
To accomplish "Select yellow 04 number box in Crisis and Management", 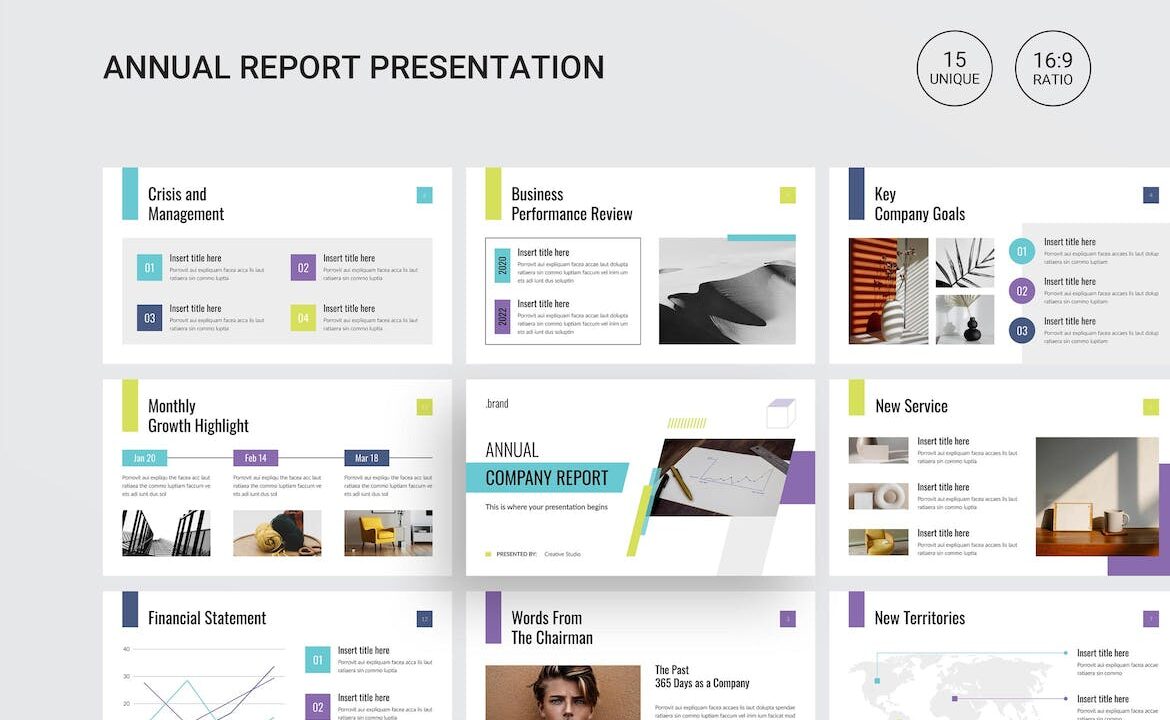I will (x=303, y=318).
